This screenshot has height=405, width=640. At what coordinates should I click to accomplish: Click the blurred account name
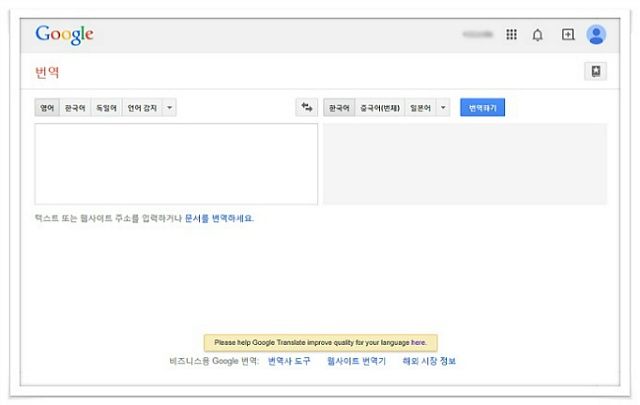(x=478, y=34)
